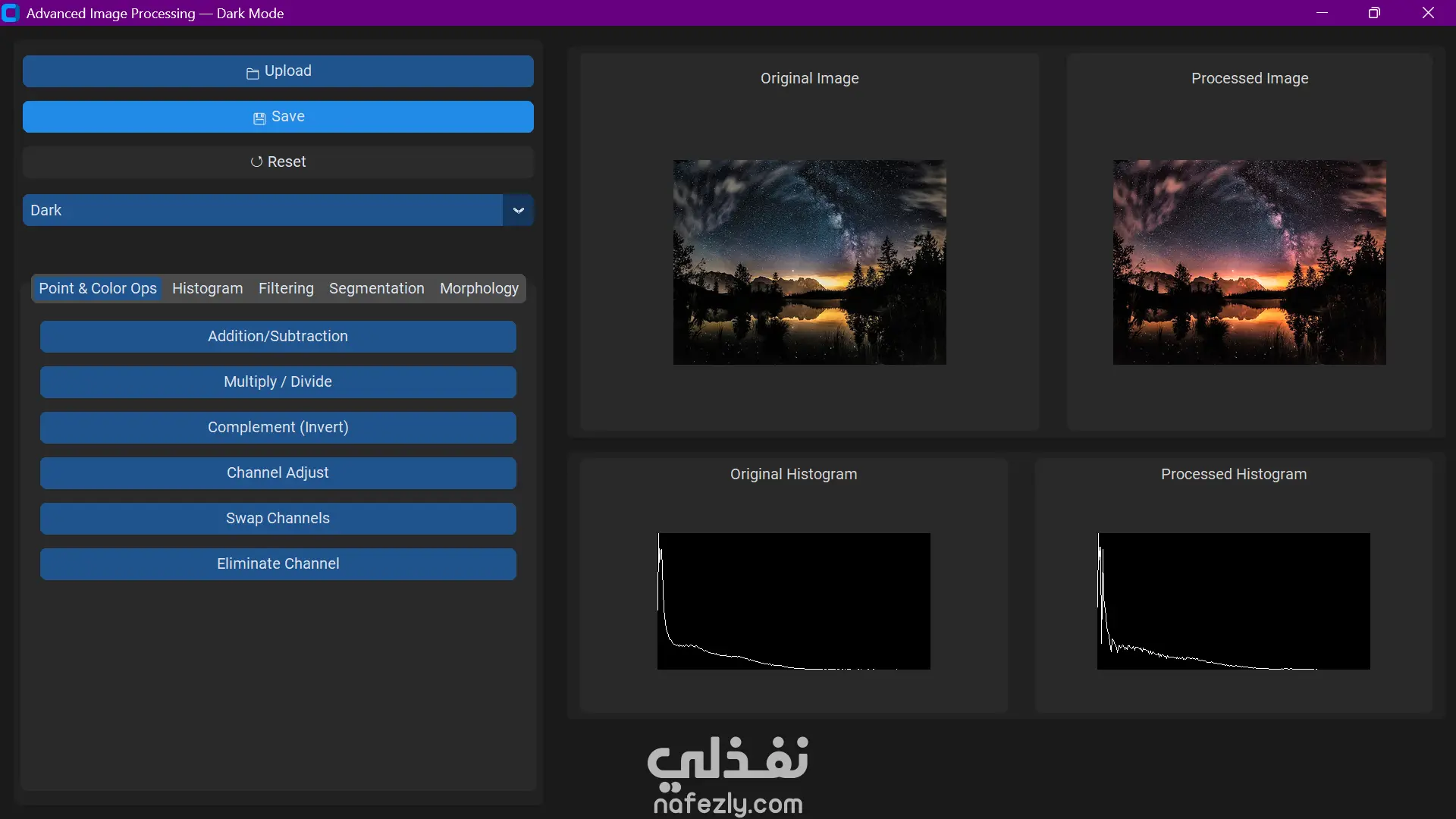
Task: Click the processed image thumbnail
Action: 1249,262
